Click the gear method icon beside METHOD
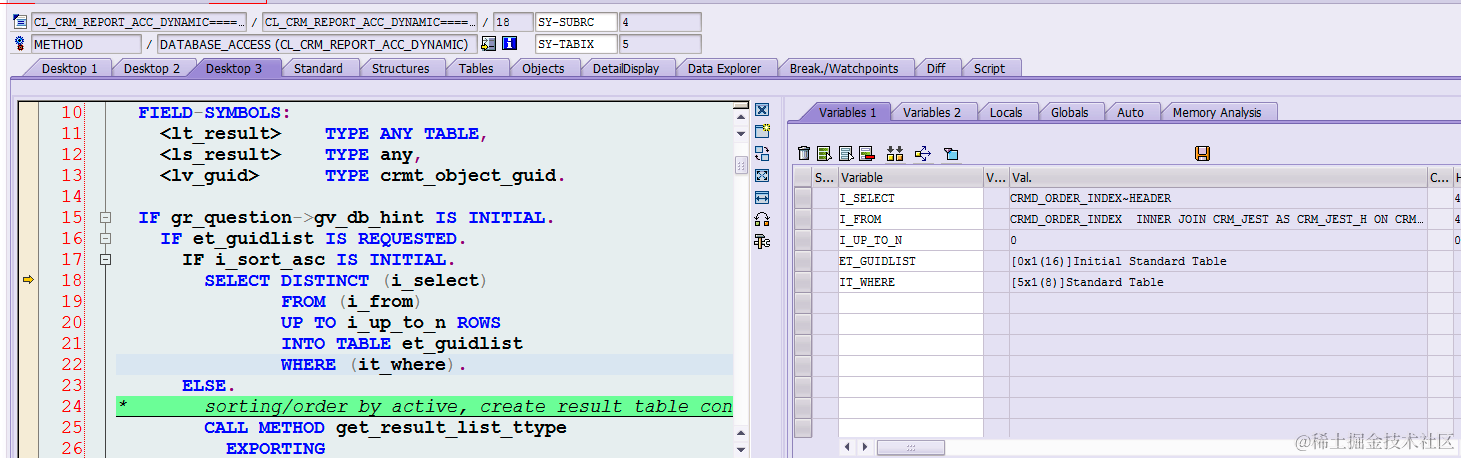This screenshot has height=458, width=1461. coord(21,44)
